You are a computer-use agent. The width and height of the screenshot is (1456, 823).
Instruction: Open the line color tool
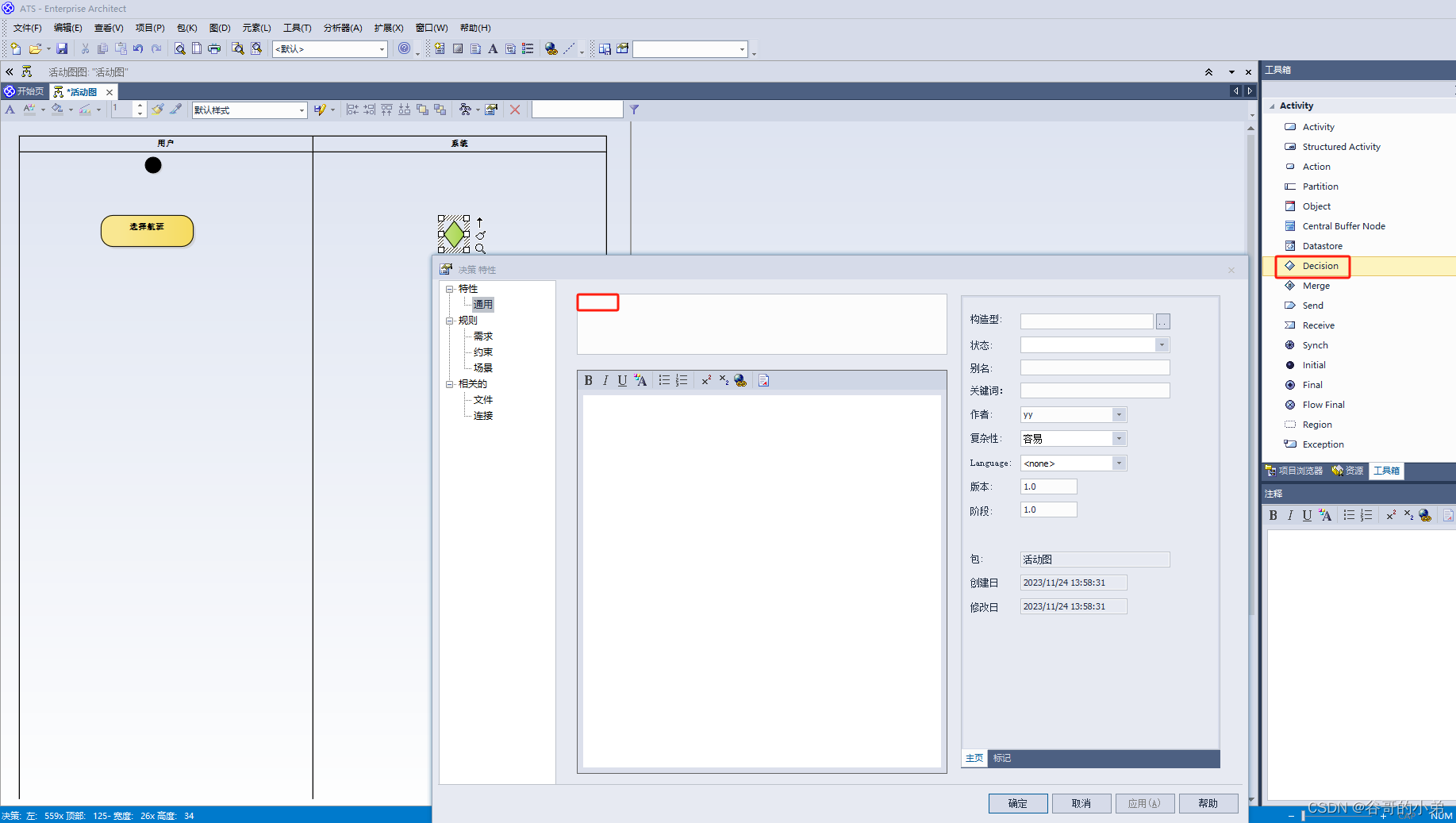point(85,110)
